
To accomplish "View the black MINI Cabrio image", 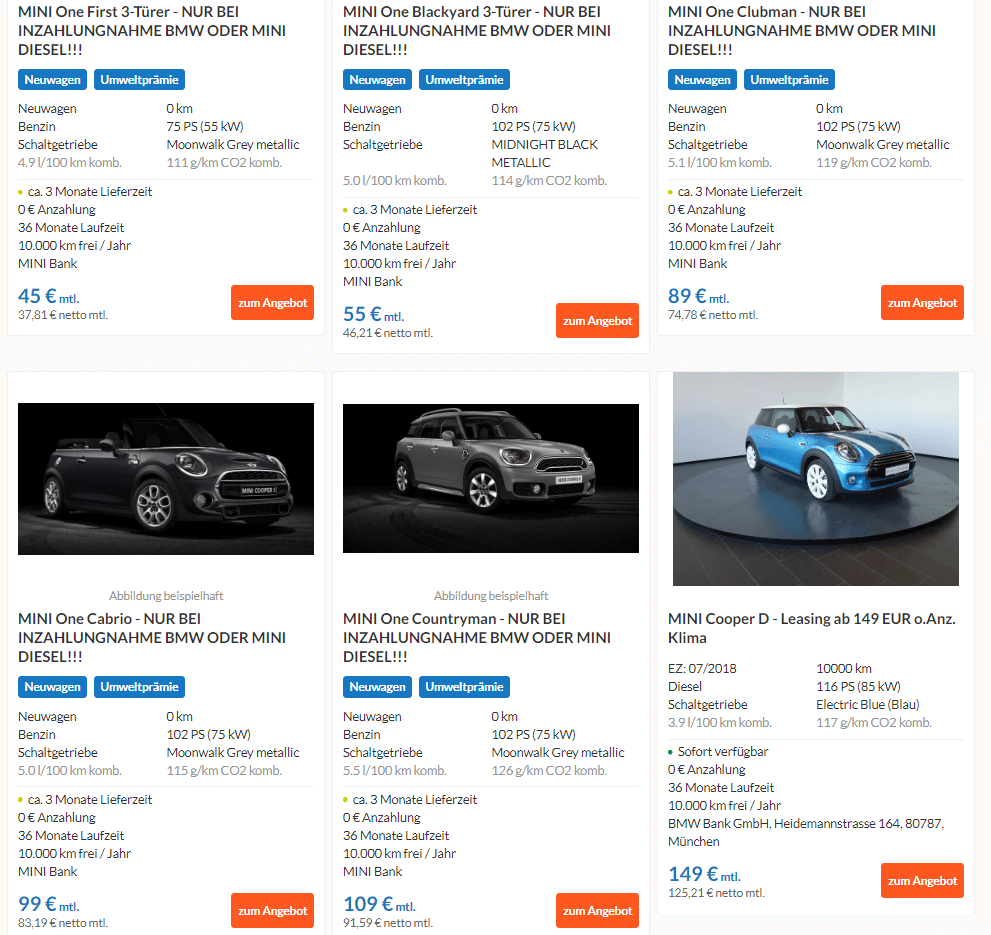I will (x=166, y=479).
